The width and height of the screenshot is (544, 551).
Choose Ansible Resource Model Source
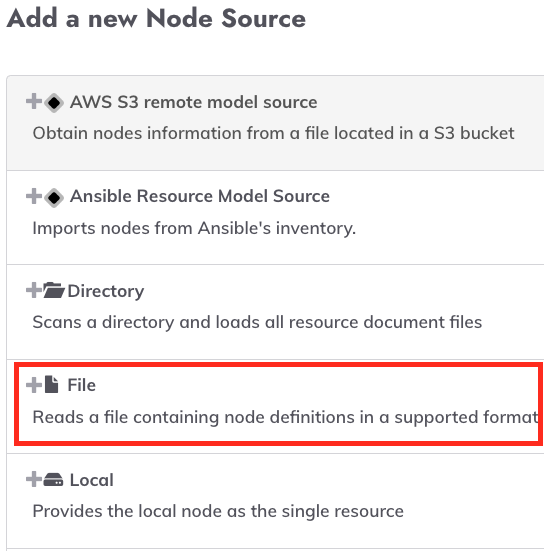pyautogui.click(x=200, y=196)
